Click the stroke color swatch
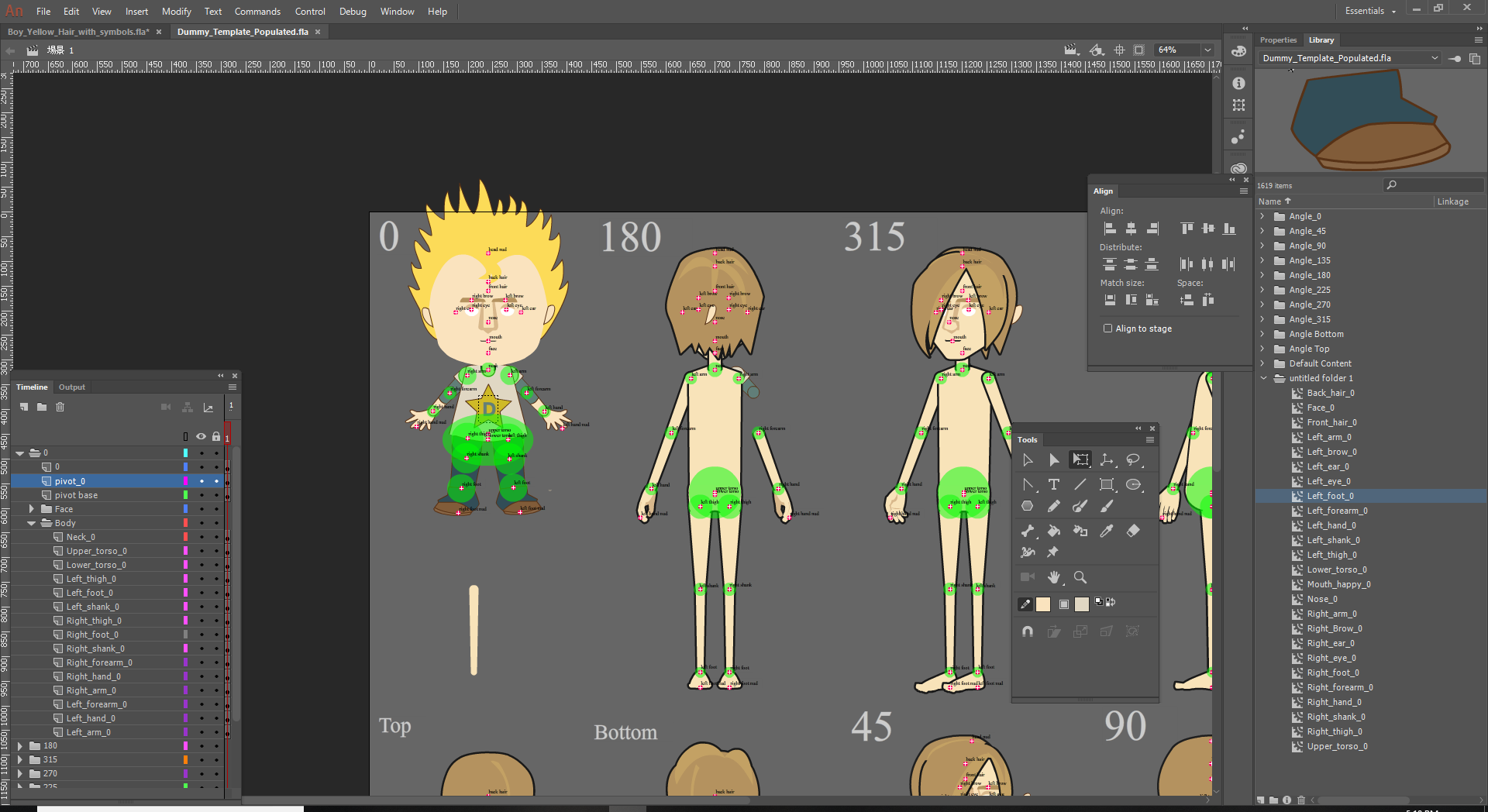Viewport: 1488px width, 812px height. 1043,604
